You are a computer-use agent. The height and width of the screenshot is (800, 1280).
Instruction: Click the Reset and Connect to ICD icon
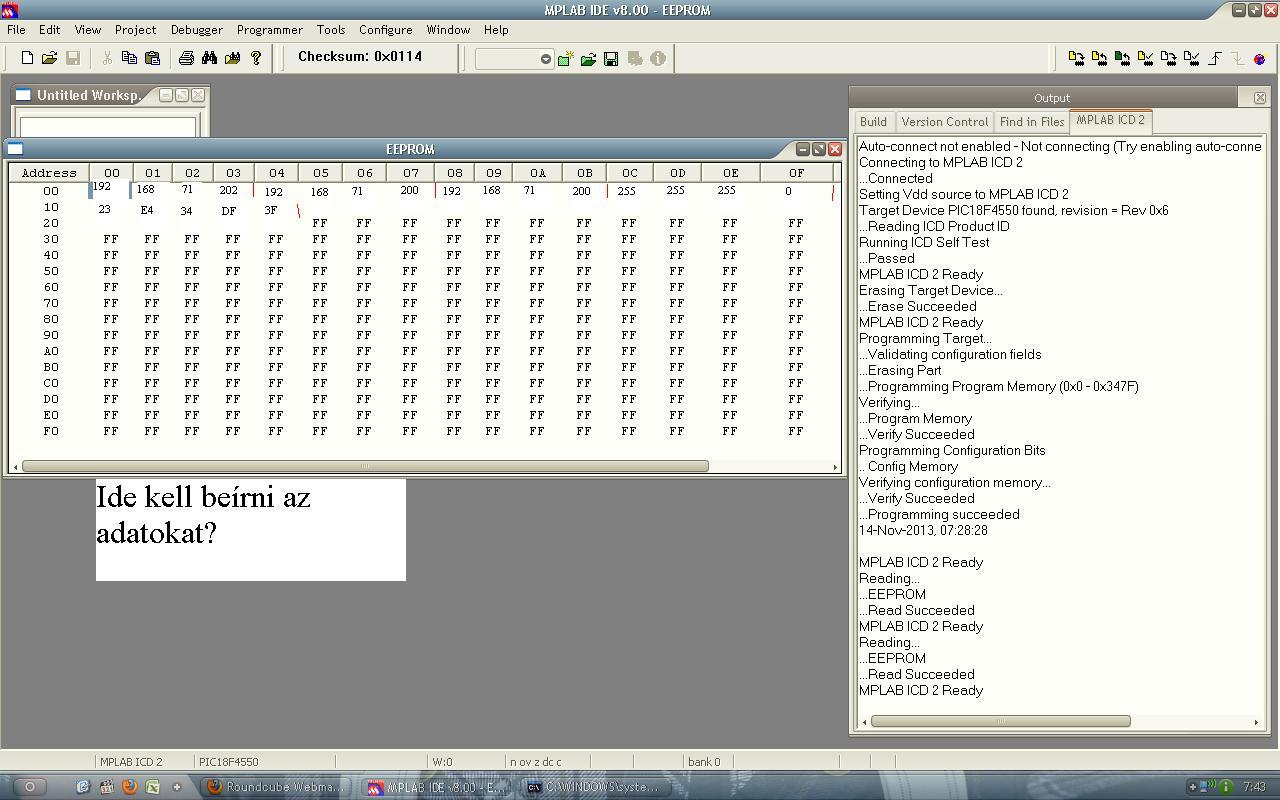pyautogui.click(x=1259, y=59)
